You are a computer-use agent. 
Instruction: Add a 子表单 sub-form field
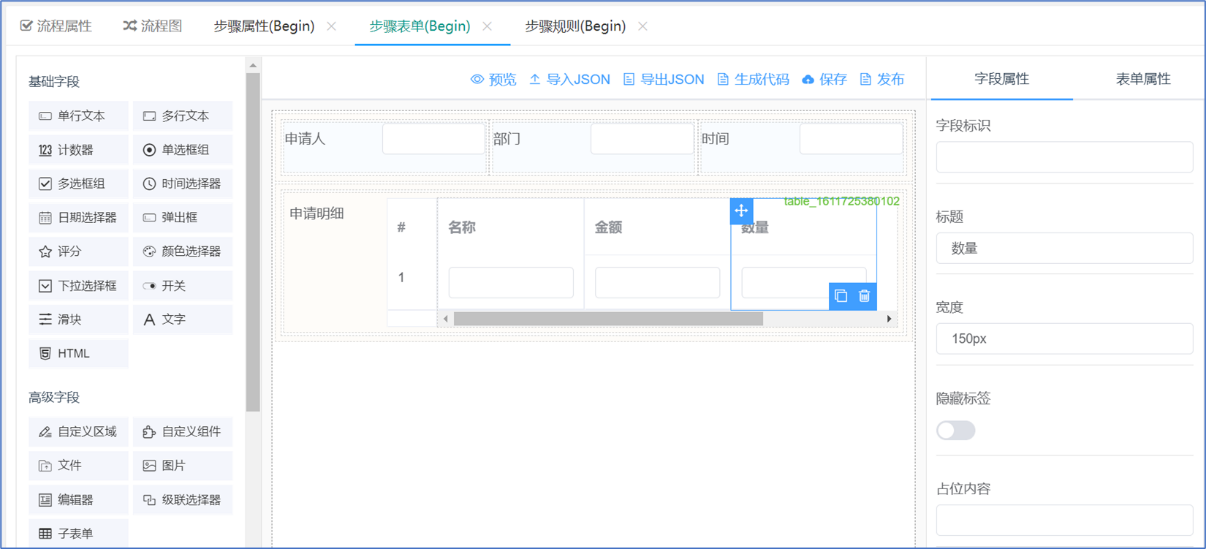coord(79,533)
